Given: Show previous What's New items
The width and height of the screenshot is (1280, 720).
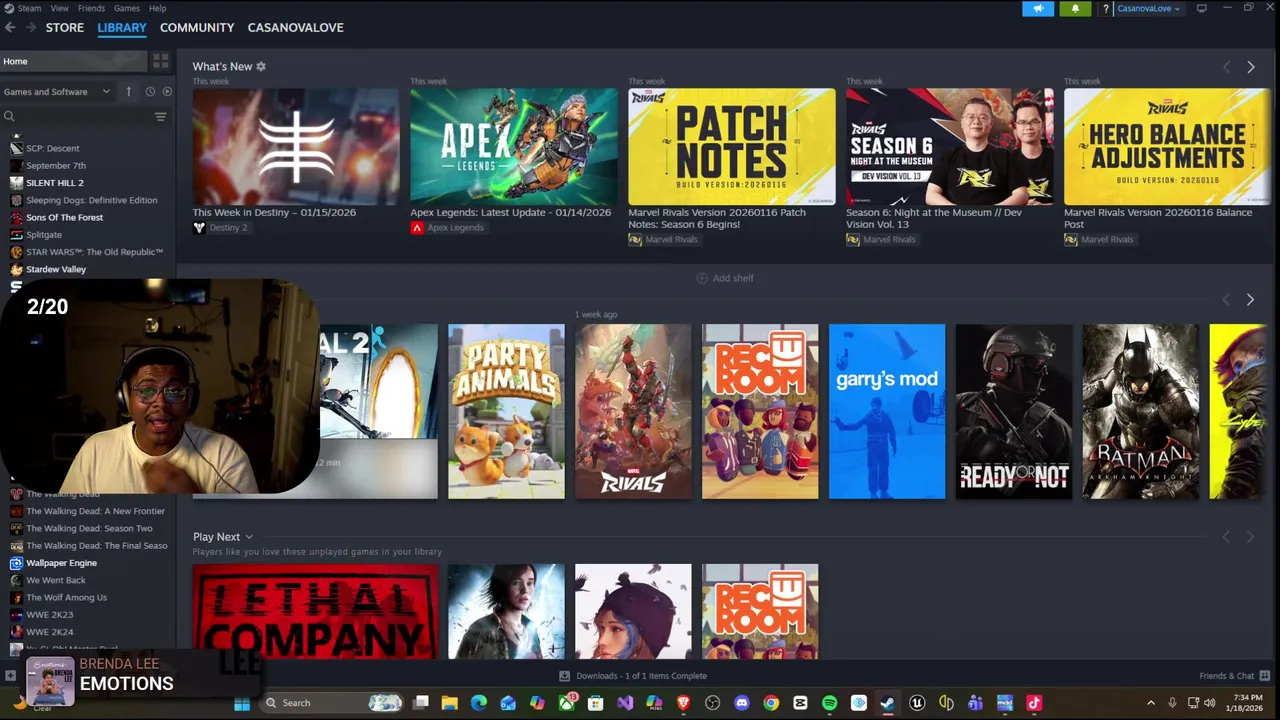Looking at the screenshot, I should pyautogui.click(x=1227, y=67).
